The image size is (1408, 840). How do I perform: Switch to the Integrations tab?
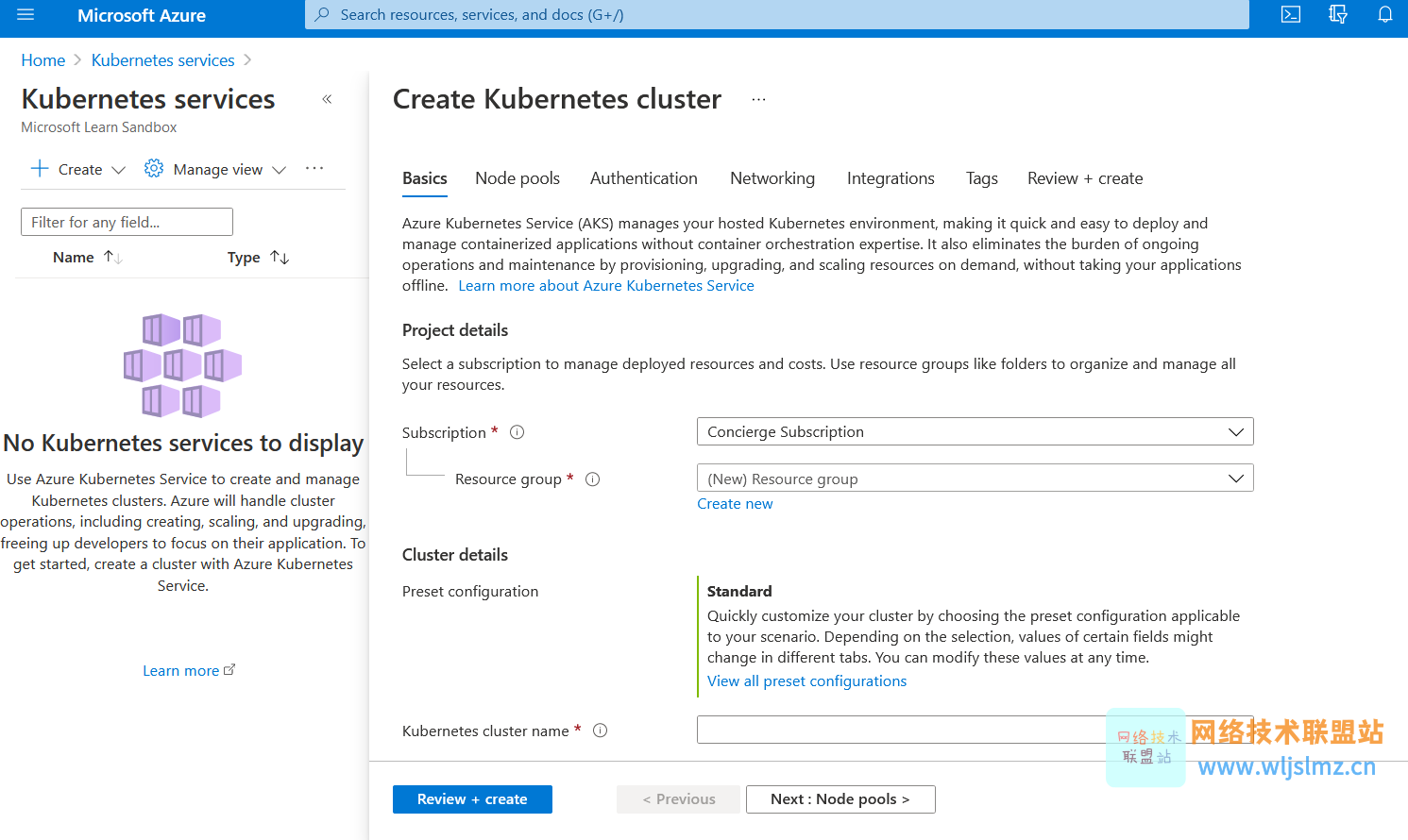point(891,178)
